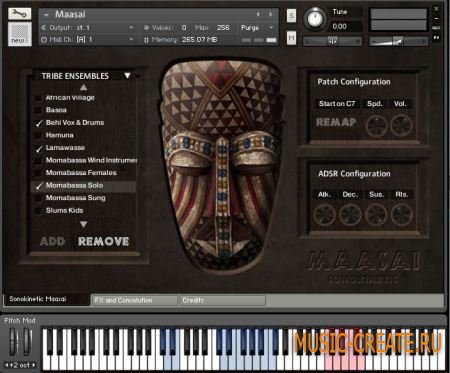Adjust the Sus. sustain knob
450x373 pixels.
(376, 215)
